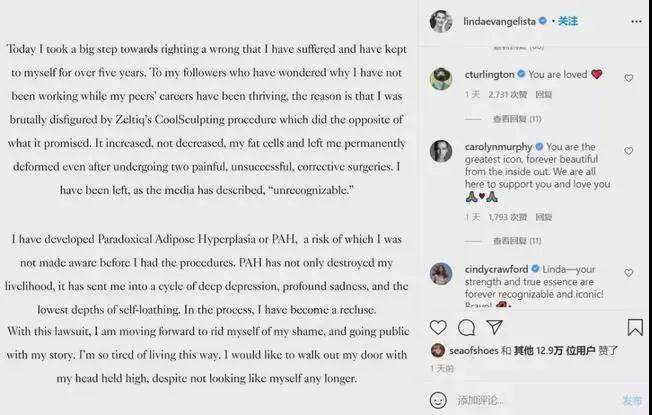Like the post with the heart icon

point(438,327)
